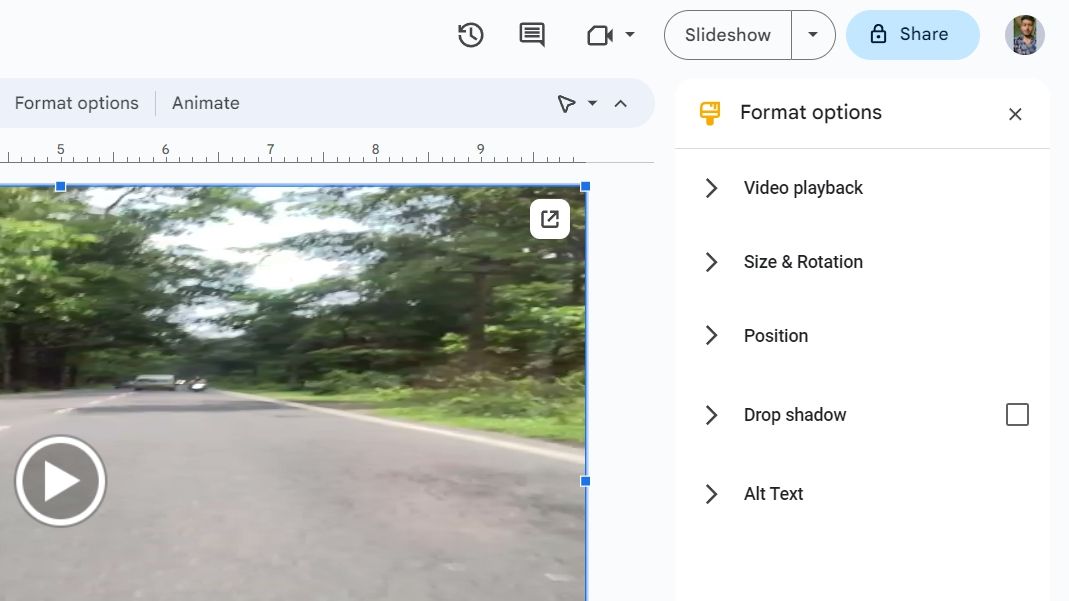Viewport: 1069px width, 601px height.
Task: Expand the Size & Rotation section
Action: [711, 262]
